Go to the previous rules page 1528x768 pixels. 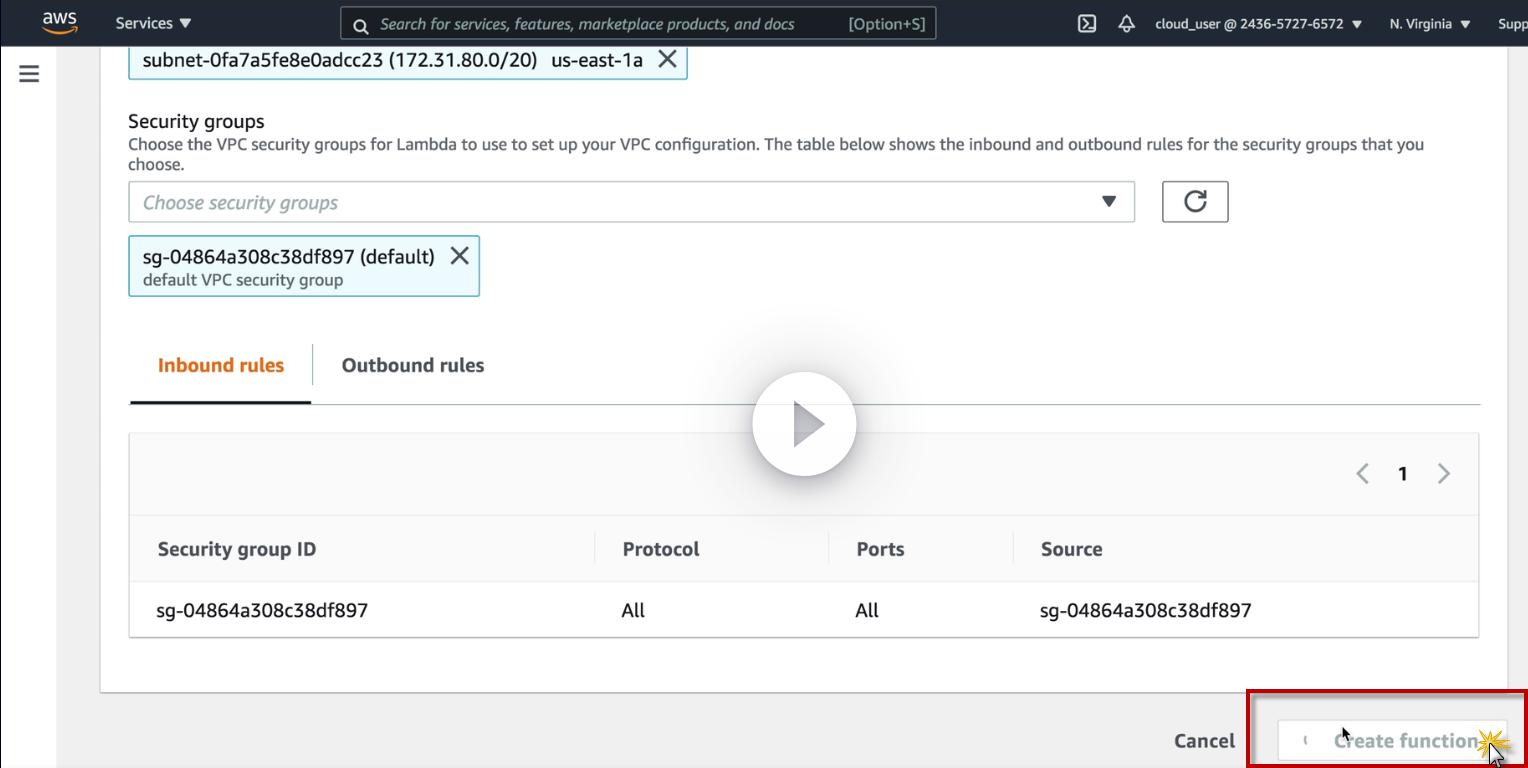[x=1362, y=474]
